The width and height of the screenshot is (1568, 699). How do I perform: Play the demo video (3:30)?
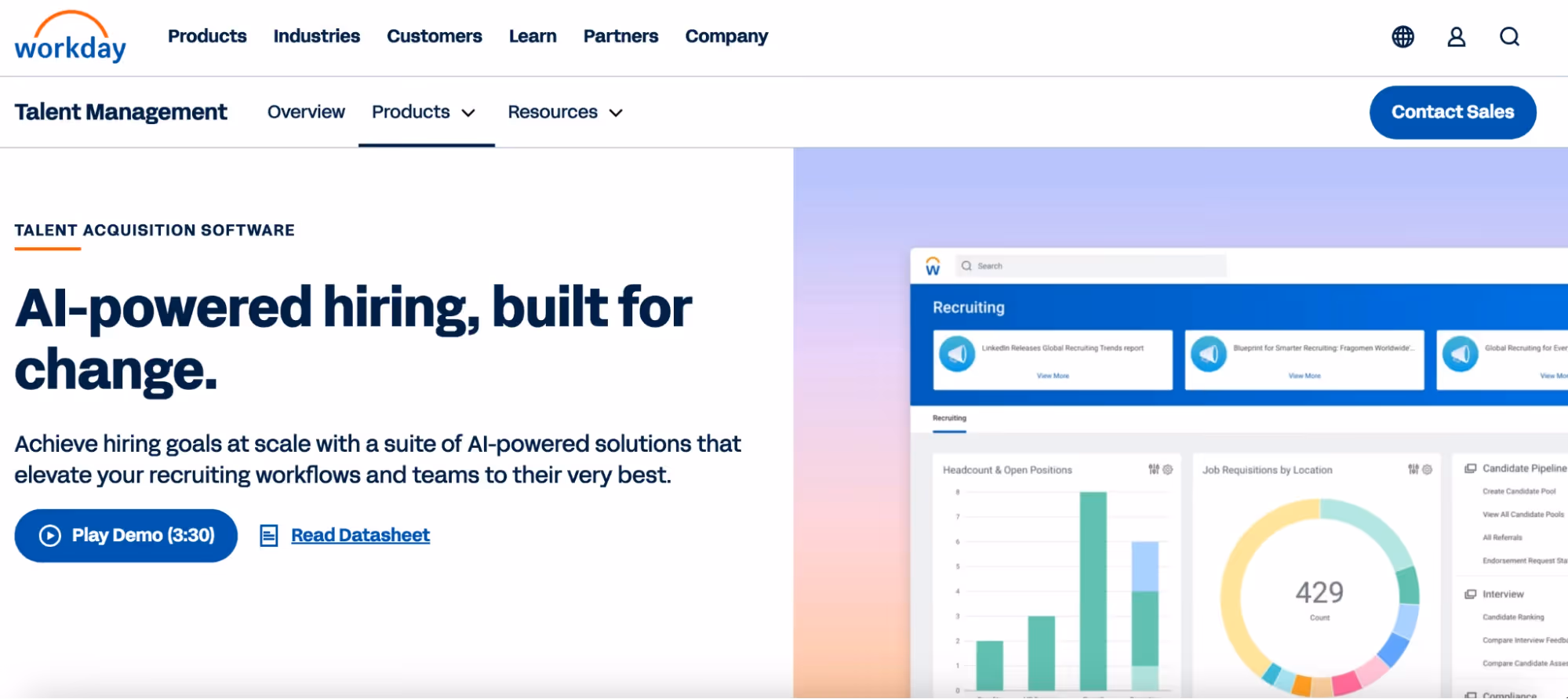126,536
